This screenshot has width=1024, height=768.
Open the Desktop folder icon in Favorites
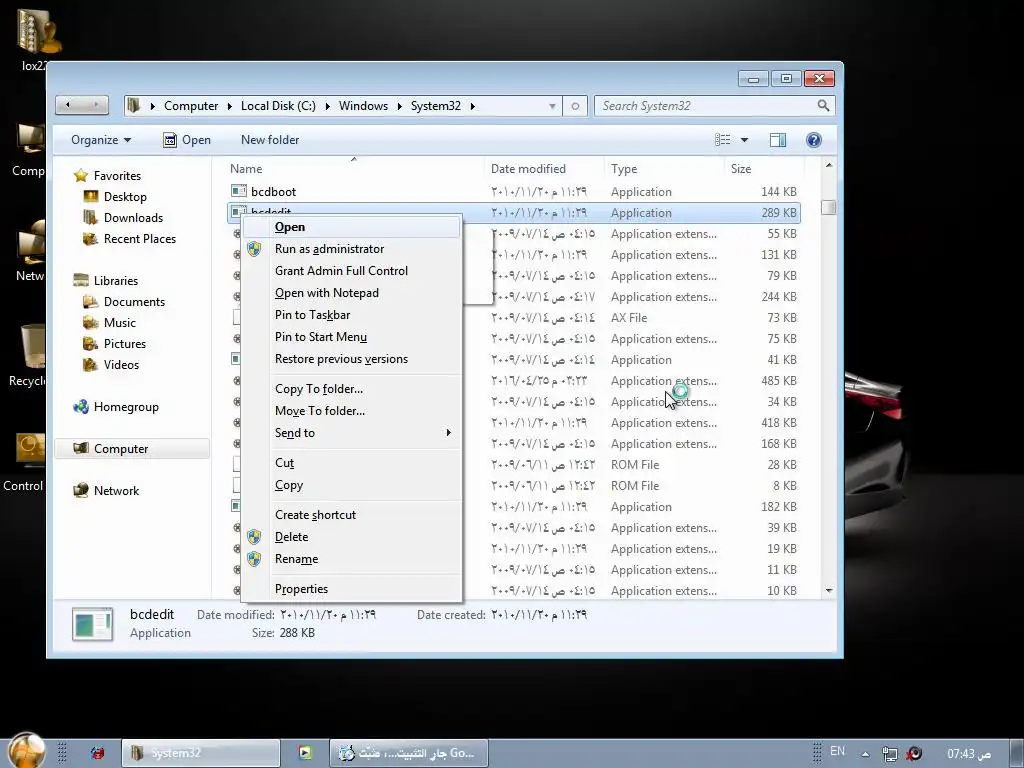pos(91,197)
